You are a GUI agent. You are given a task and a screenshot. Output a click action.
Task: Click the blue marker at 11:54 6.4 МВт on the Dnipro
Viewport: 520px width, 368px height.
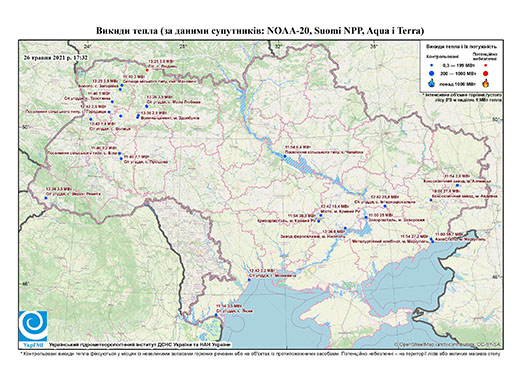pos(285,156)
